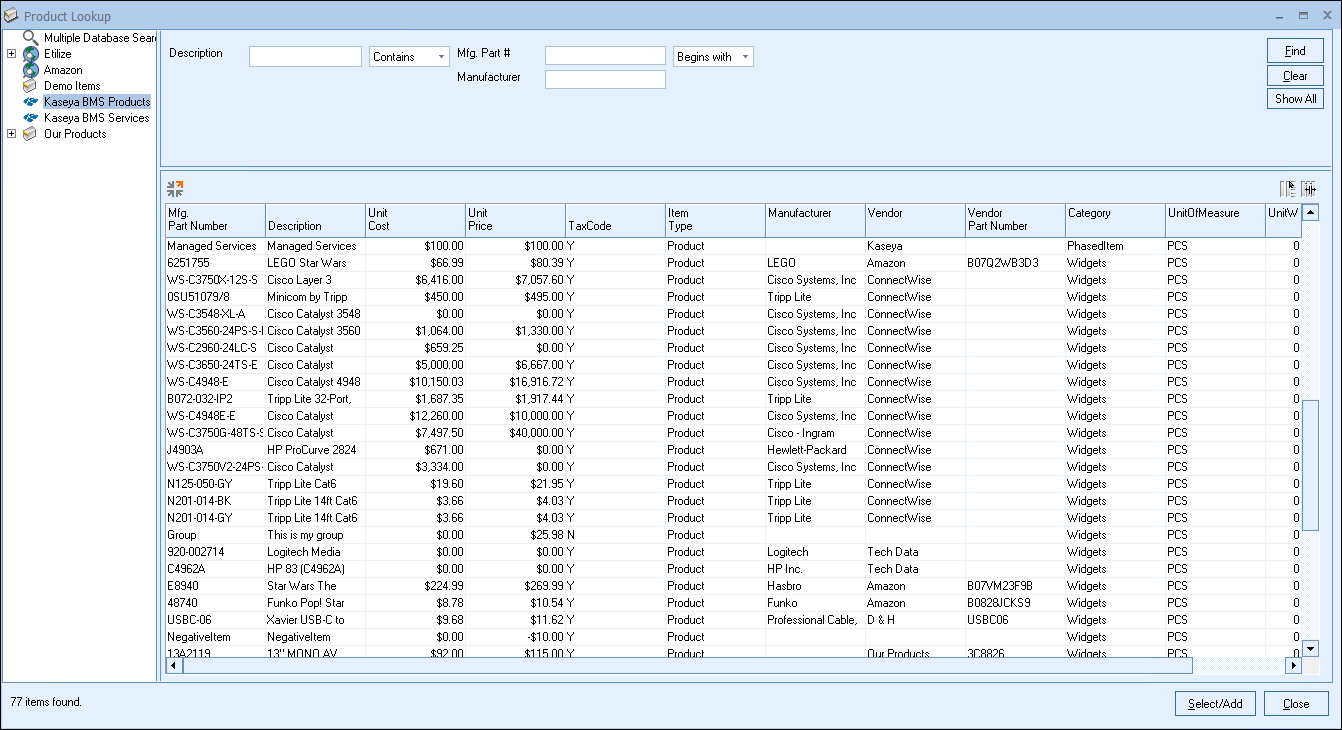Click the Etilize globe icon in tree
This screenshot has height=730, width=1342.
[31, 54]
